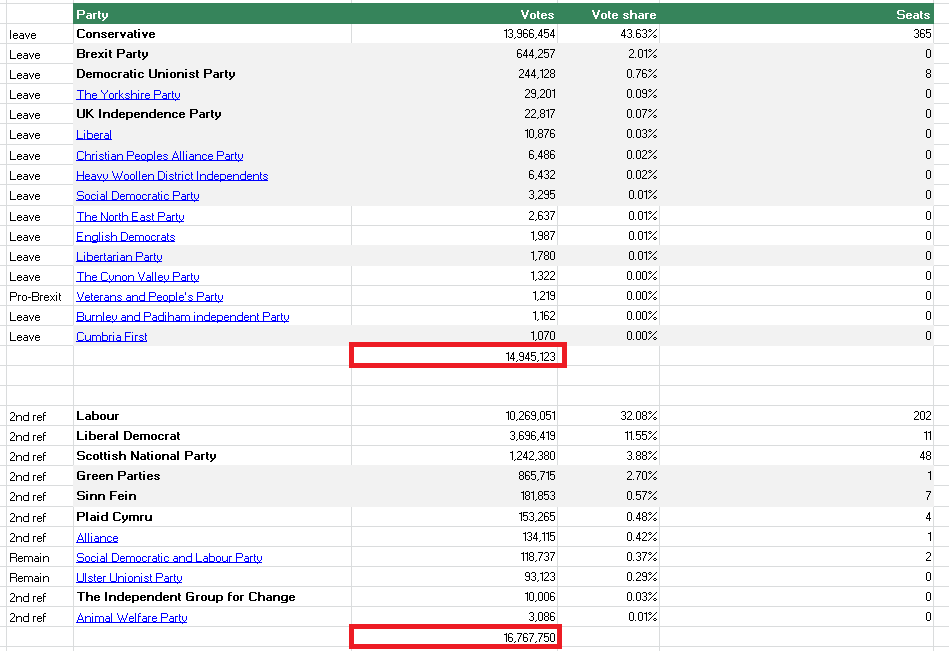Image resolution: width=949 pixels, height=651 pixels.
Task: Select Conservative vote share 43.63% cell
Action: [608, 34]
